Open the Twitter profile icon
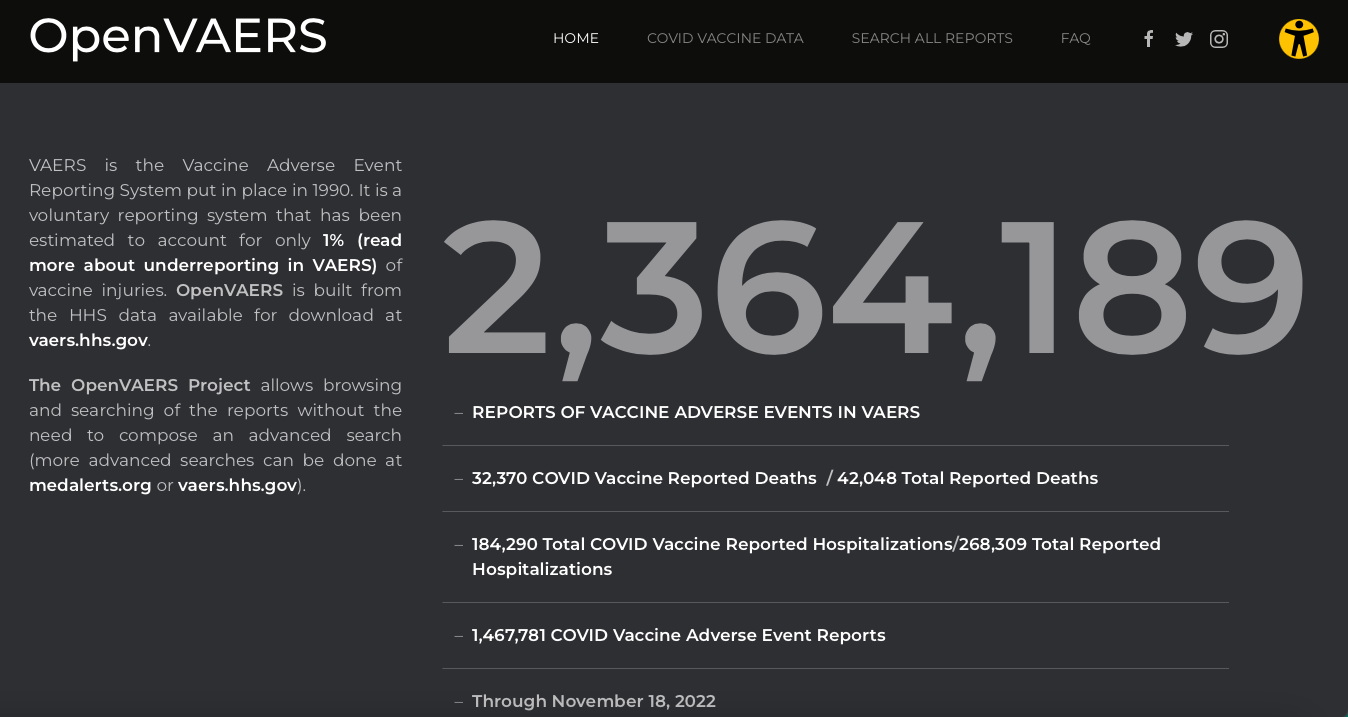The height and width of the screenshot is (717, 1348). click(1184, 39)
